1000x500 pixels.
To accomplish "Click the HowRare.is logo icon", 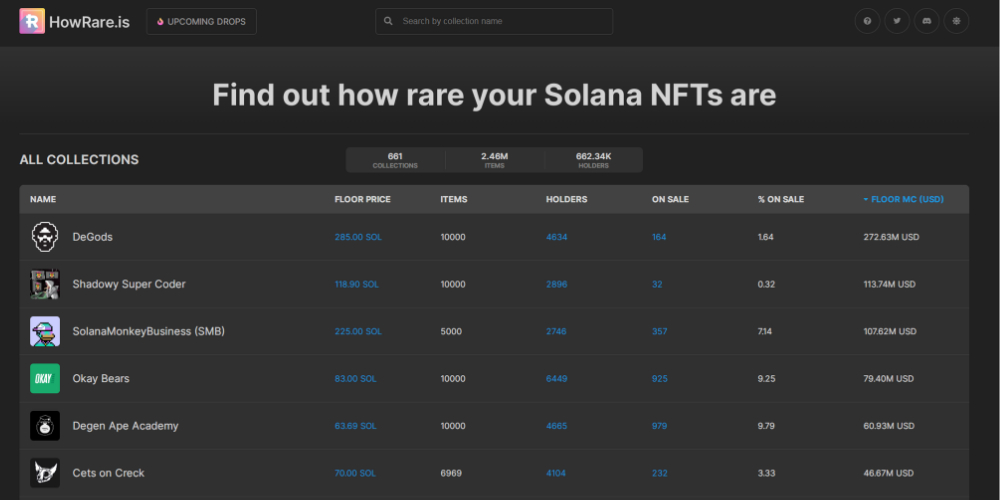I will pyautogui.click(x=32, y=21).
